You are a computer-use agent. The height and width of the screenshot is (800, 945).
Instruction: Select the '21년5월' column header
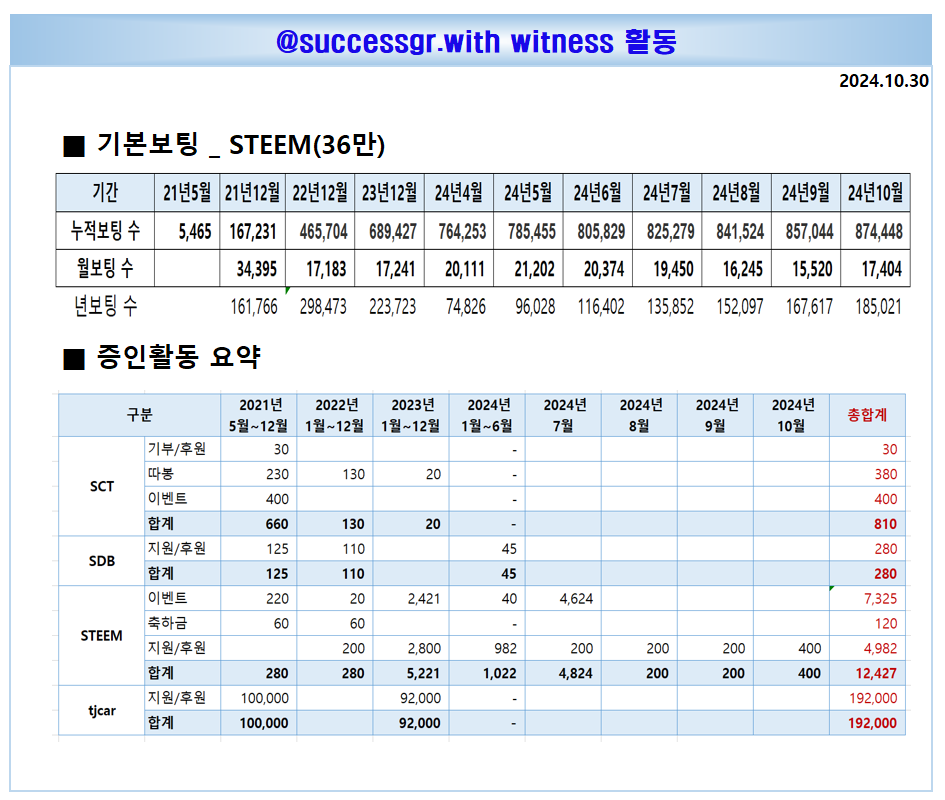tap(187, 193)
